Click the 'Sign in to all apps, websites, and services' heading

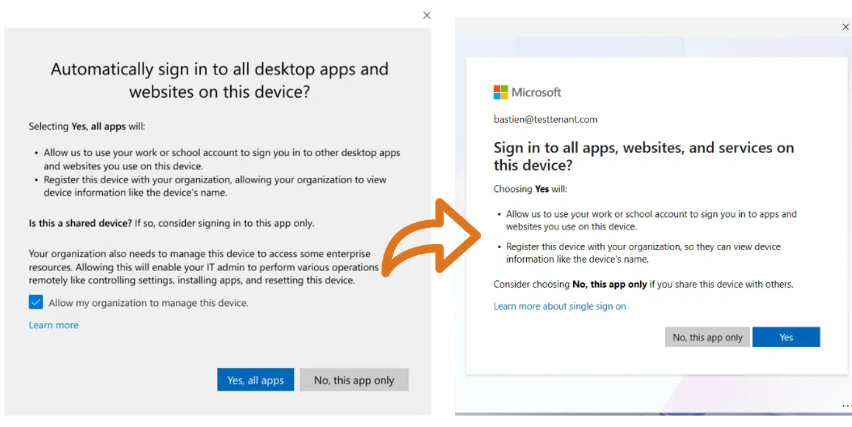point(644,156)
